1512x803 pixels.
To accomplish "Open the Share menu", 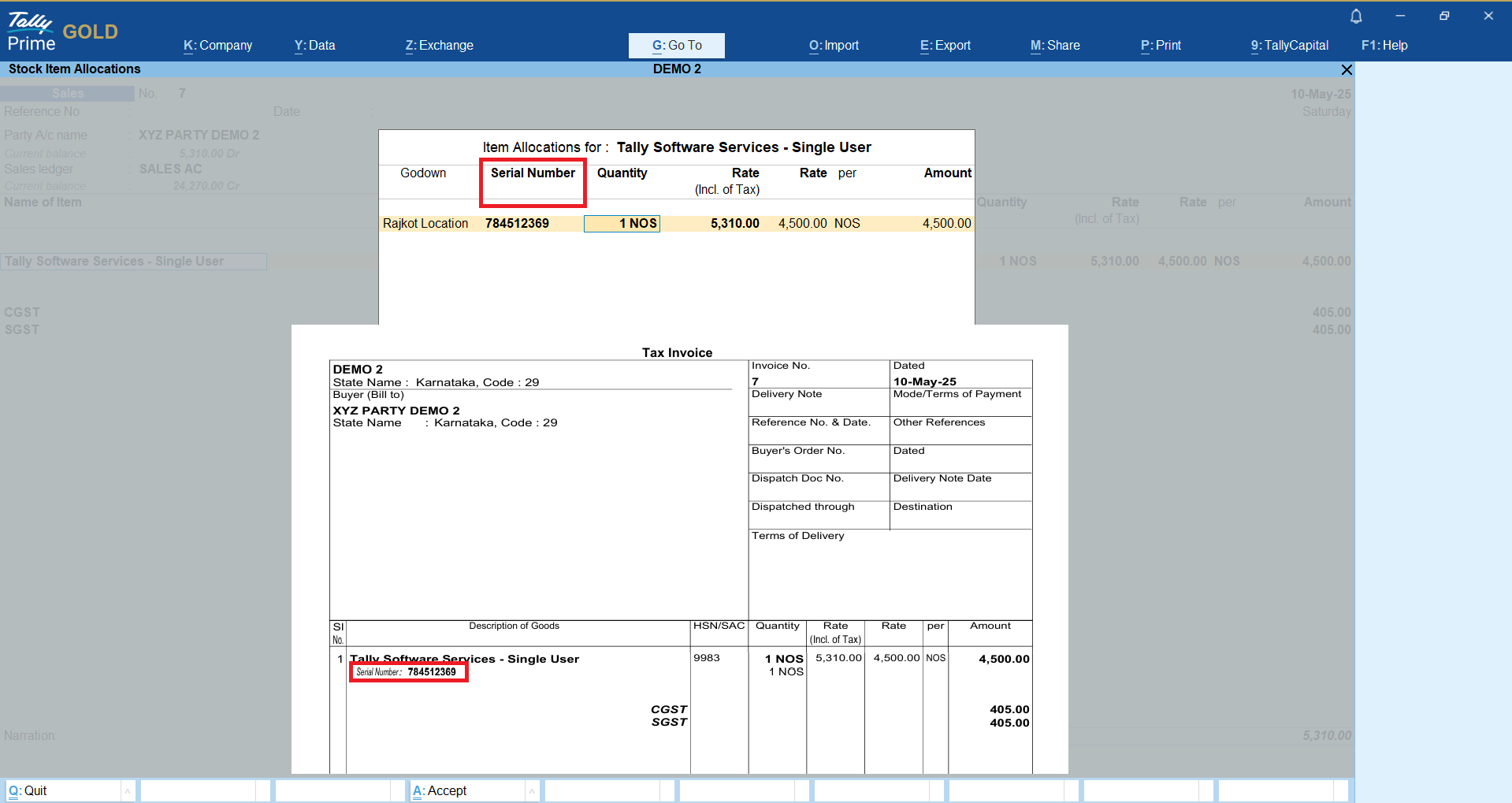I will click(1054, 46).
